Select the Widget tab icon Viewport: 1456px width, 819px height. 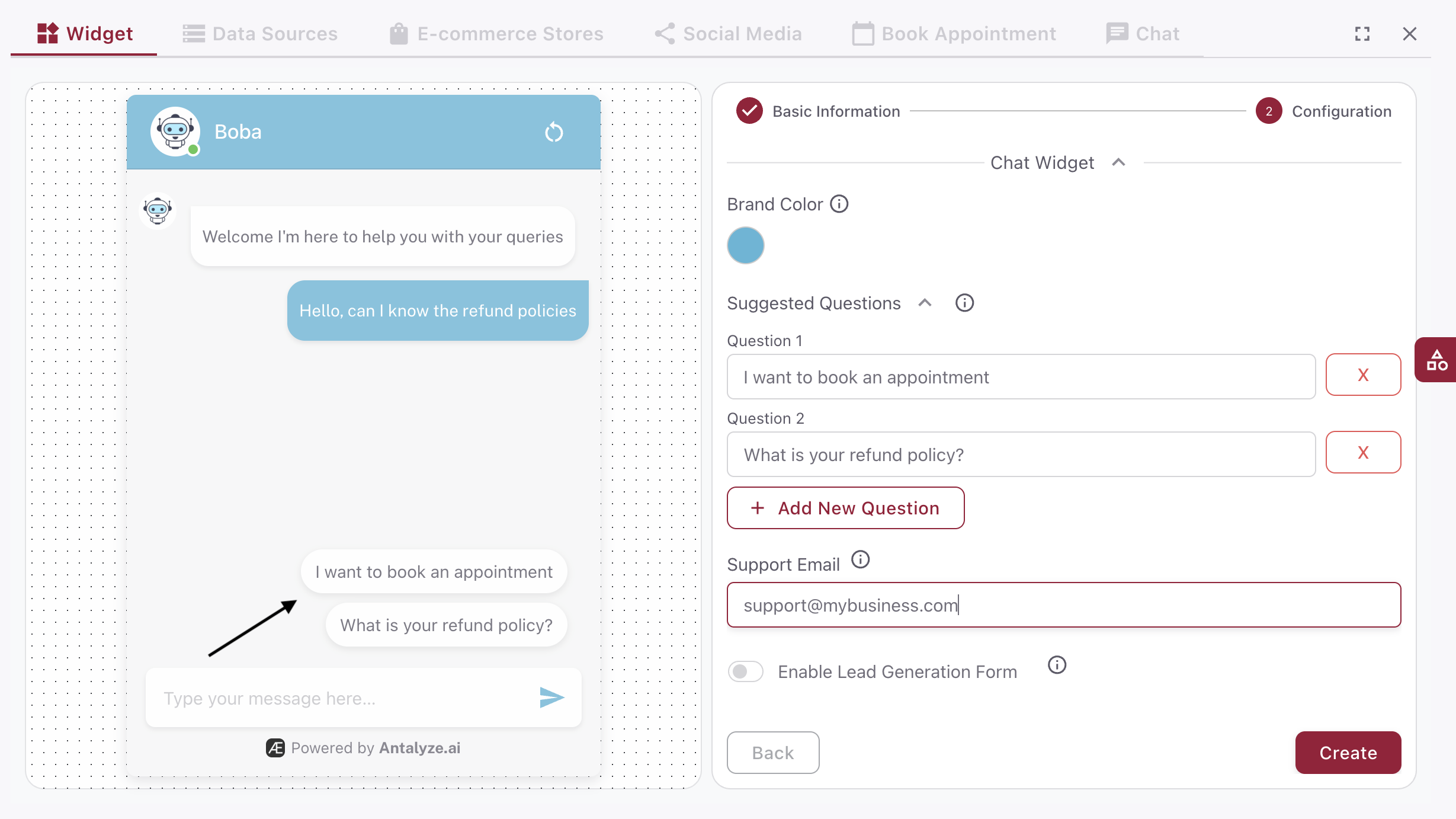pyautogui.click(x=47, y=33)
